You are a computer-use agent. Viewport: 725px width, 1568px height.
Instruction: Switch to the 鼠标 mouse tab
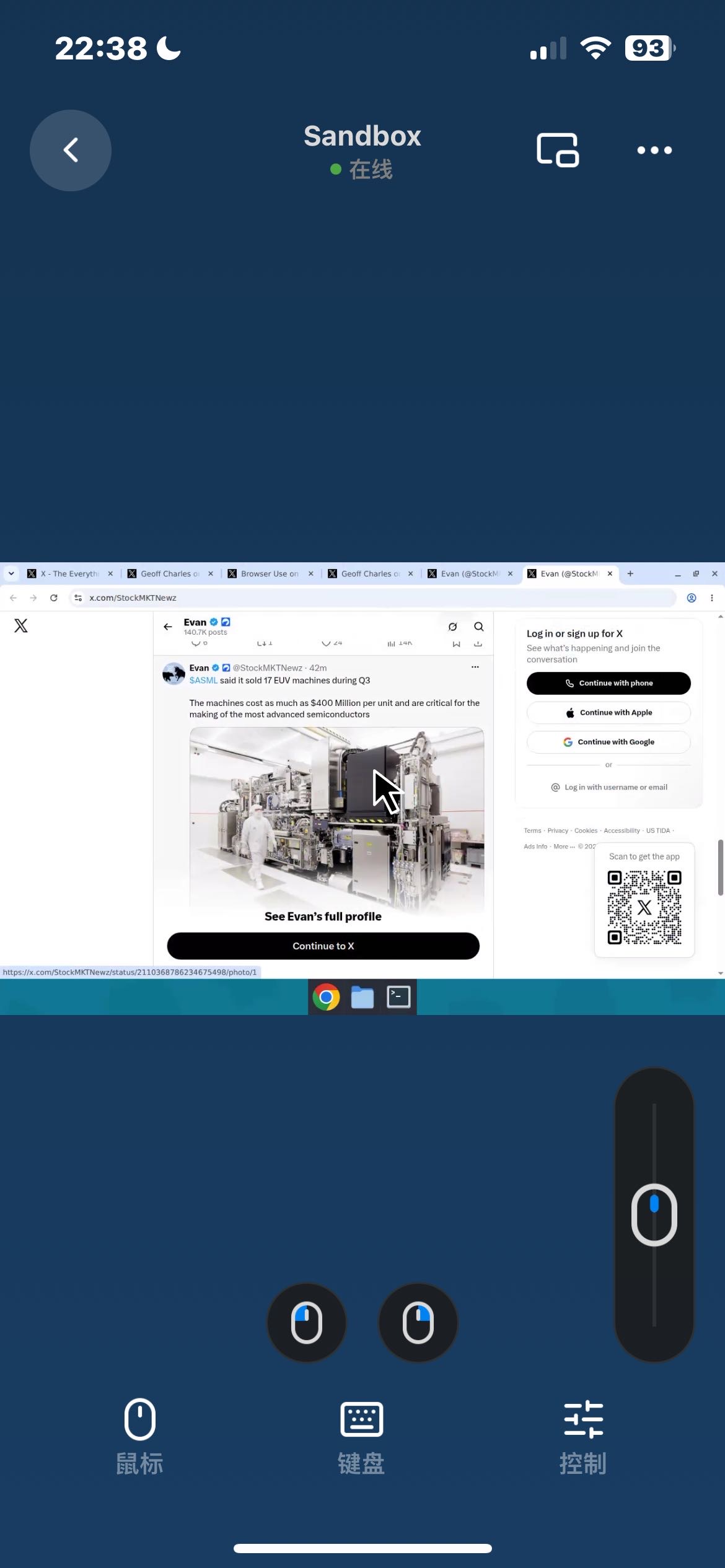coord(140,1437)
